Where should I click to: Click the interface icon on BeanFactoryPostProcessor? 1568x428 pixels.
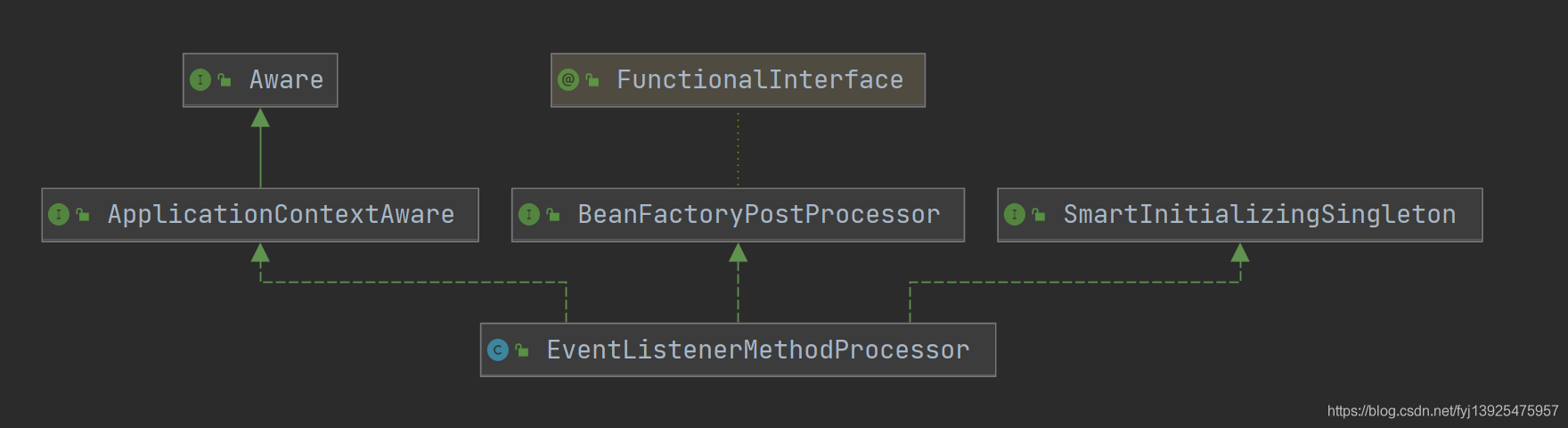click(x=529, y=215)
